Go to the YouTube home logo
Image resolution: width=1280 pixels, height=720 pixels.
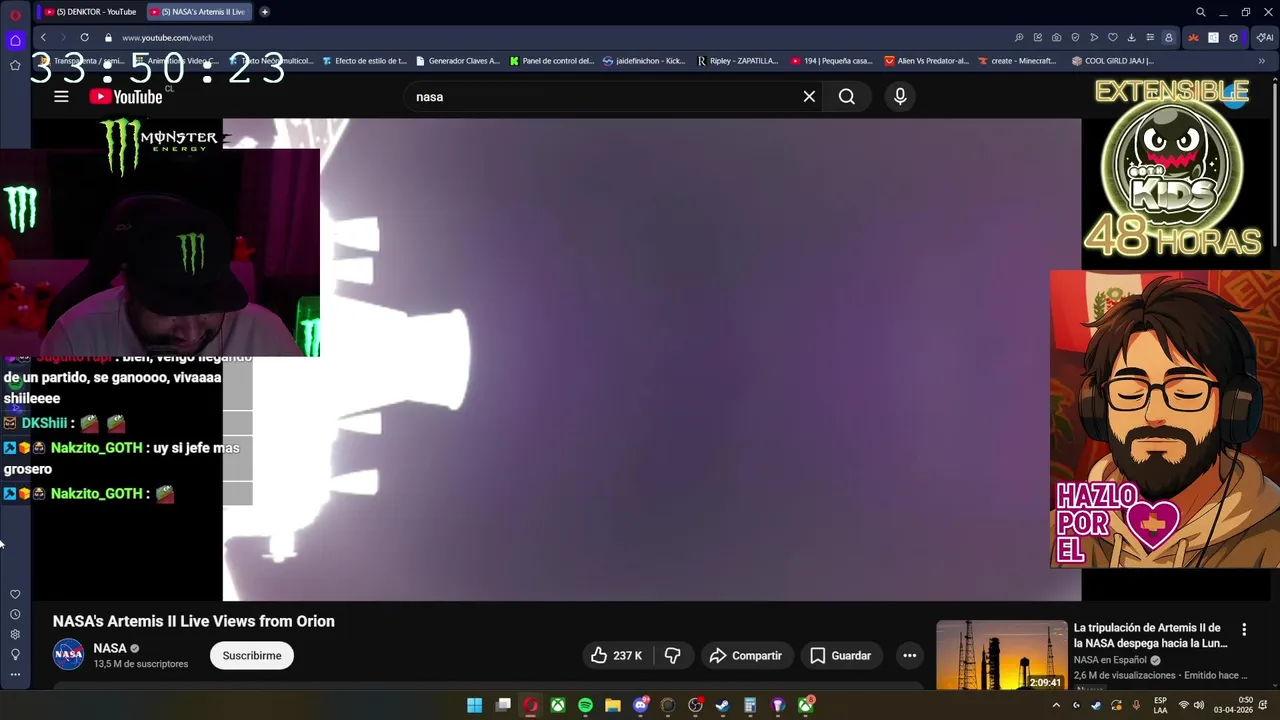coord(126,97)
